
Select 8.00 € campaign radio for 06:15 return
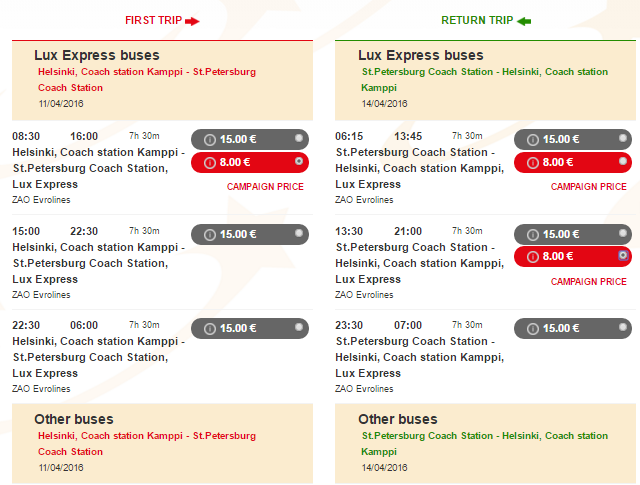point(622,161)
